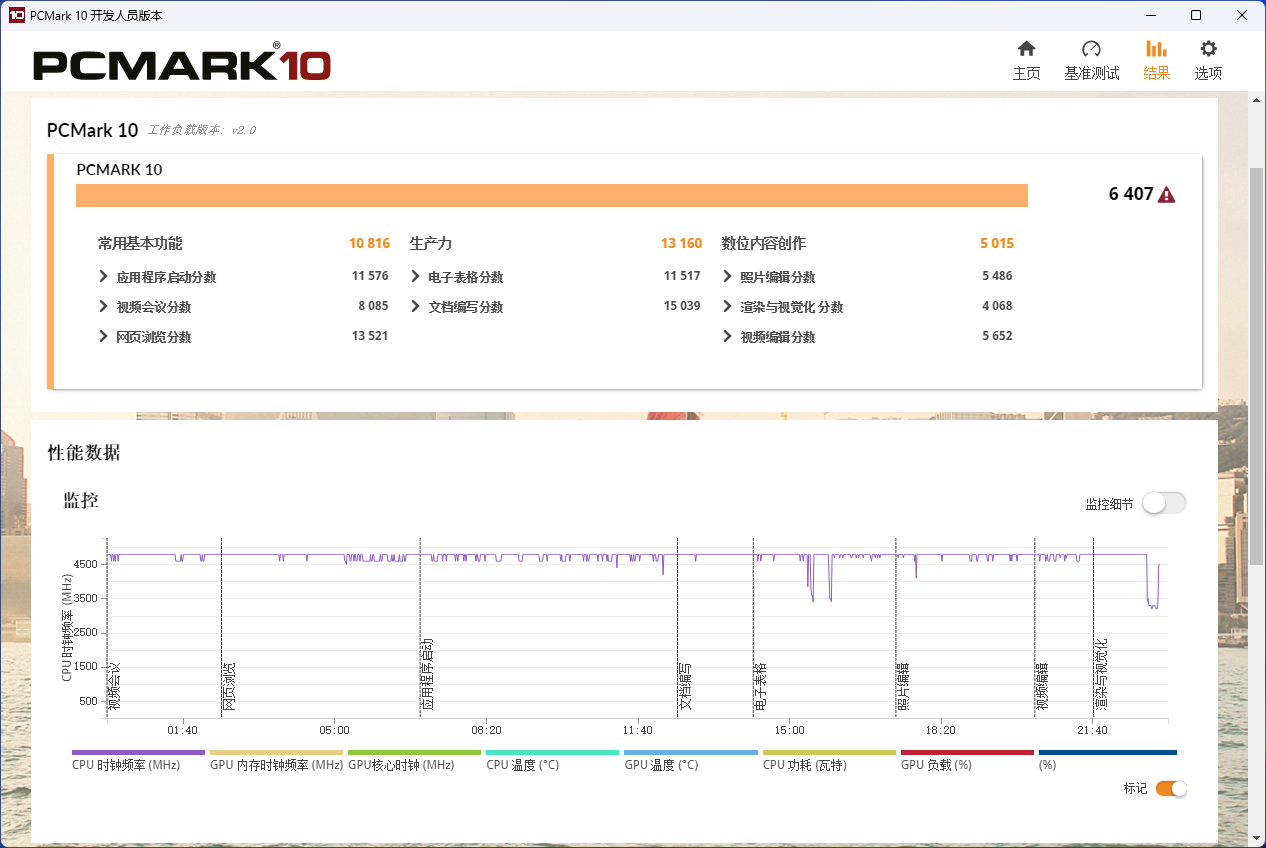This screenshot has width=1266, height=848.
Task: Select CPU 温度 teal legend swatch
Action: [552, 752]
